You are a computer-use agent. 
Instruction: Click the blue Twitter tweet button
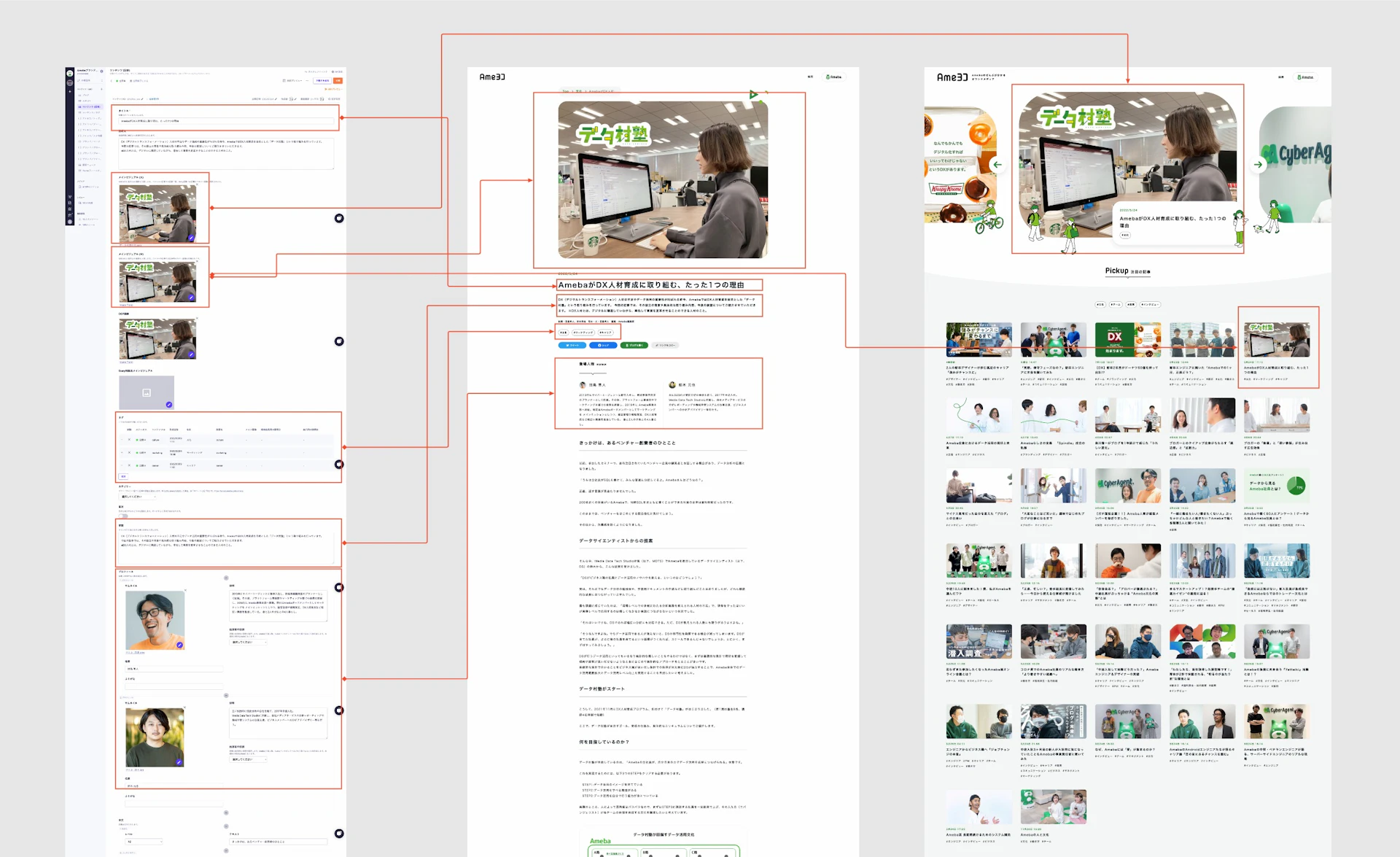[572, 345]
